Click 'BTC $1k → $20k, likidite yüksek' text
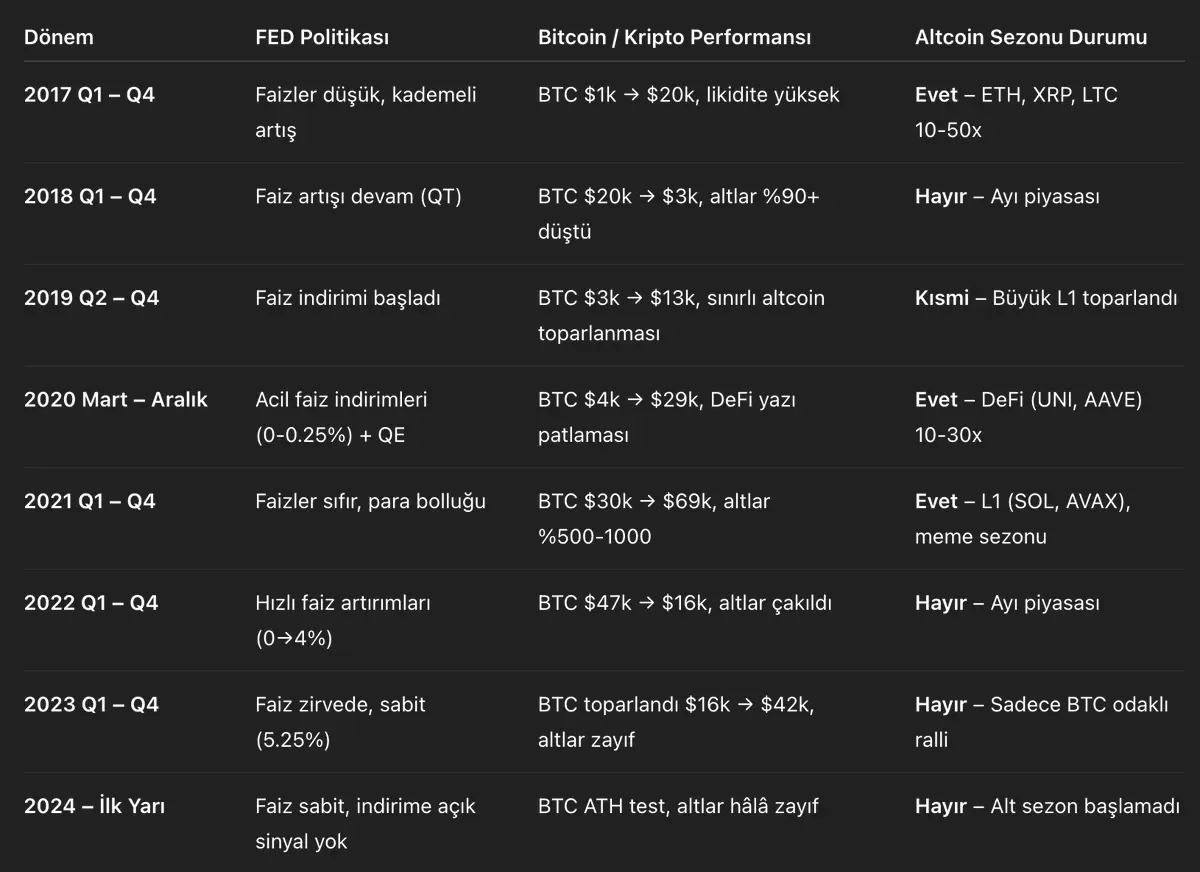The width and height of the screenshot is (1200, 872). [688, 95]
